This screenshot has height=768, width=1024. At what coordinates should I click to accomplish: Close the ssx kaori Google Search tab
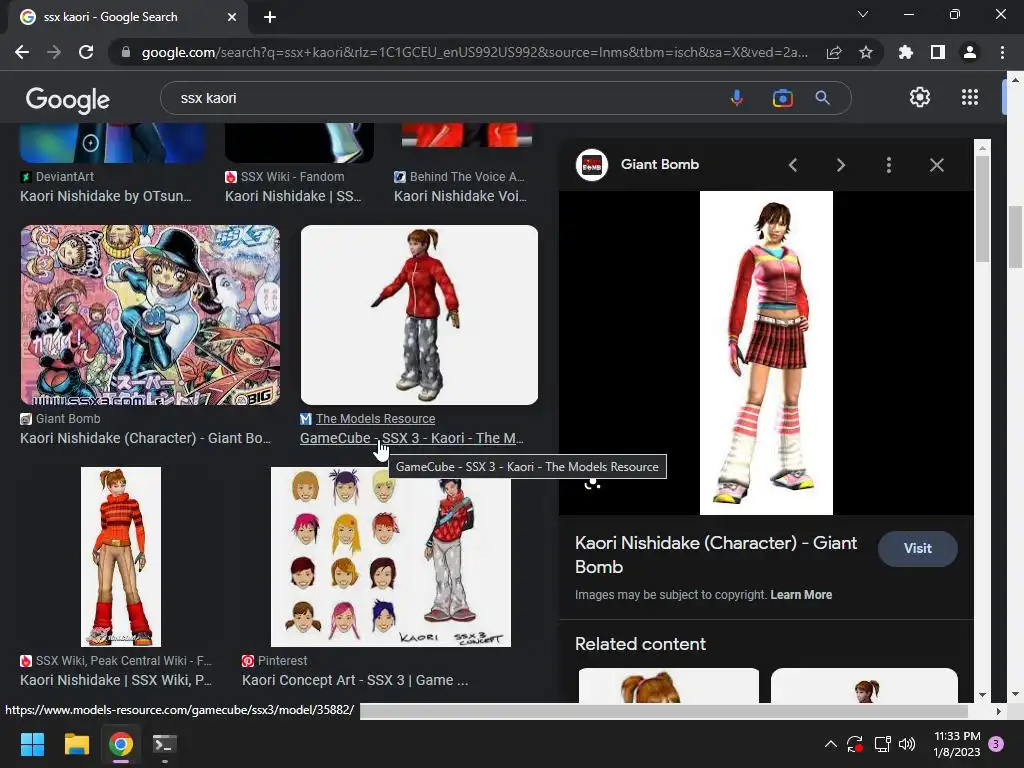[x=232, y=17]
